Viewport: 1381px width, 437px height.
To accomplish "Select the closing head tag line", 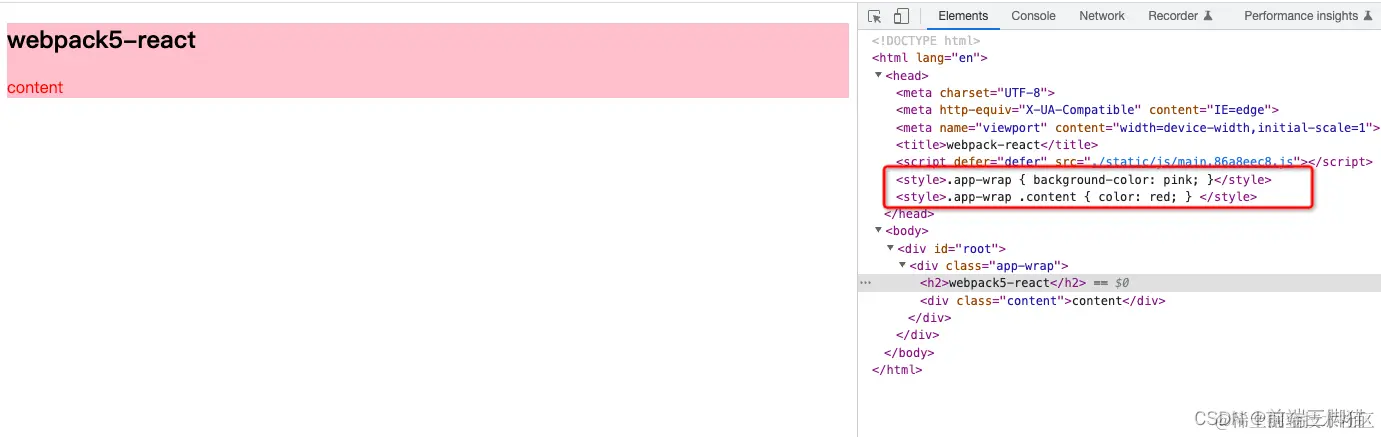I will coord(909,214).
